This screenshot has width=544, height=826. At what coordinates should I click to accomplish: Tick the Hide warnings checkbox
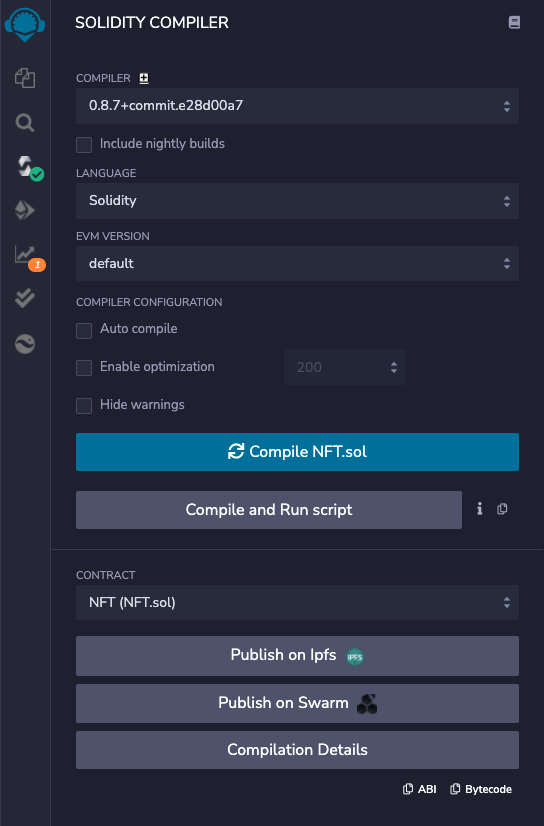(x=84, y=406)
